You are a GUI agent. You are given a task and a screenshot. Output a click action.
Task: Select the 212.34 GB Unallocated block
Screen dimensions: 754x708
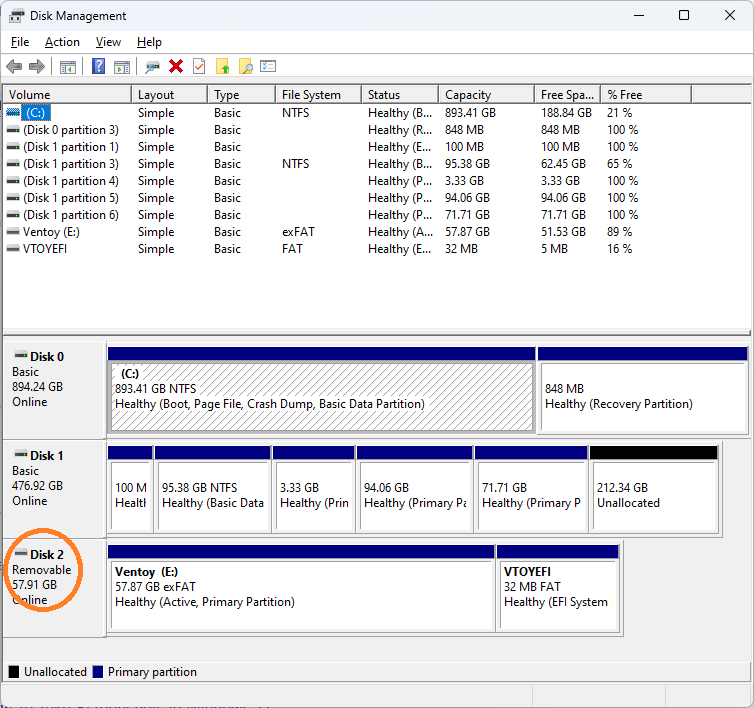point(653,495)
